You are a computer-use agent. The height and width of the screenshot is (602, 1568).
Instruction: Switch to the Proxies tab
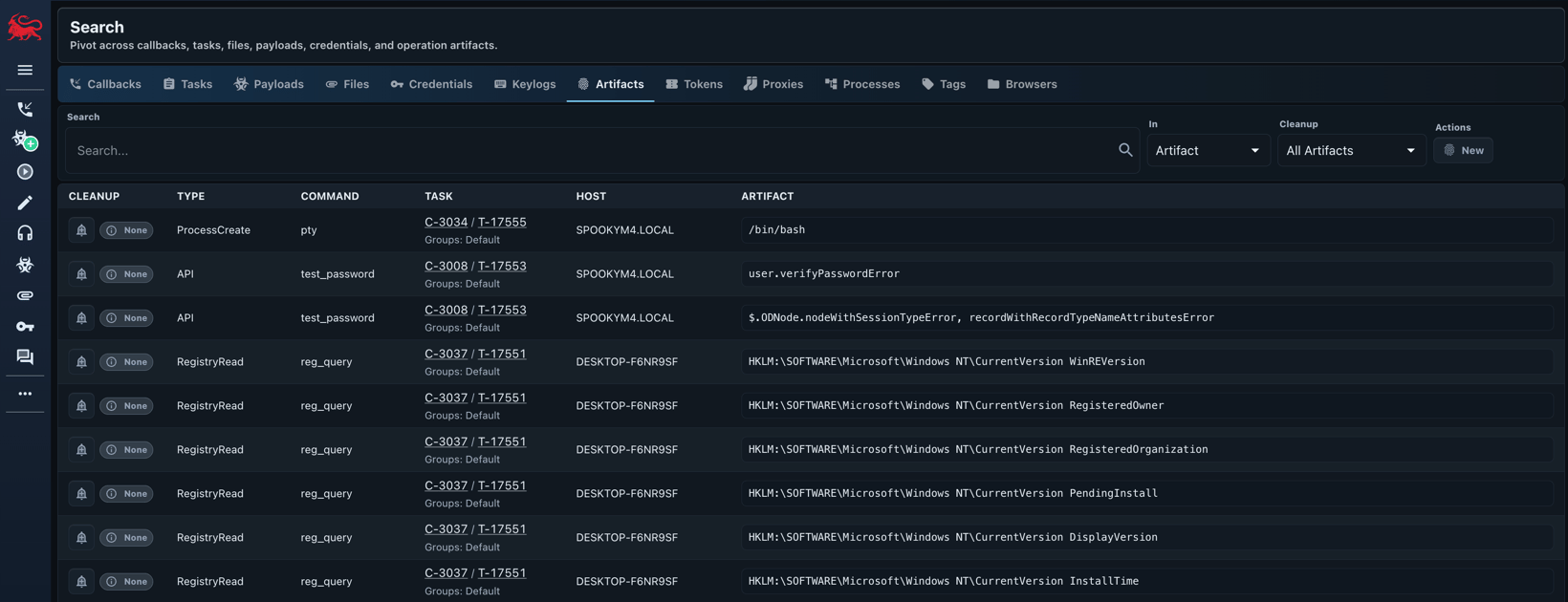tap(773, 84)
